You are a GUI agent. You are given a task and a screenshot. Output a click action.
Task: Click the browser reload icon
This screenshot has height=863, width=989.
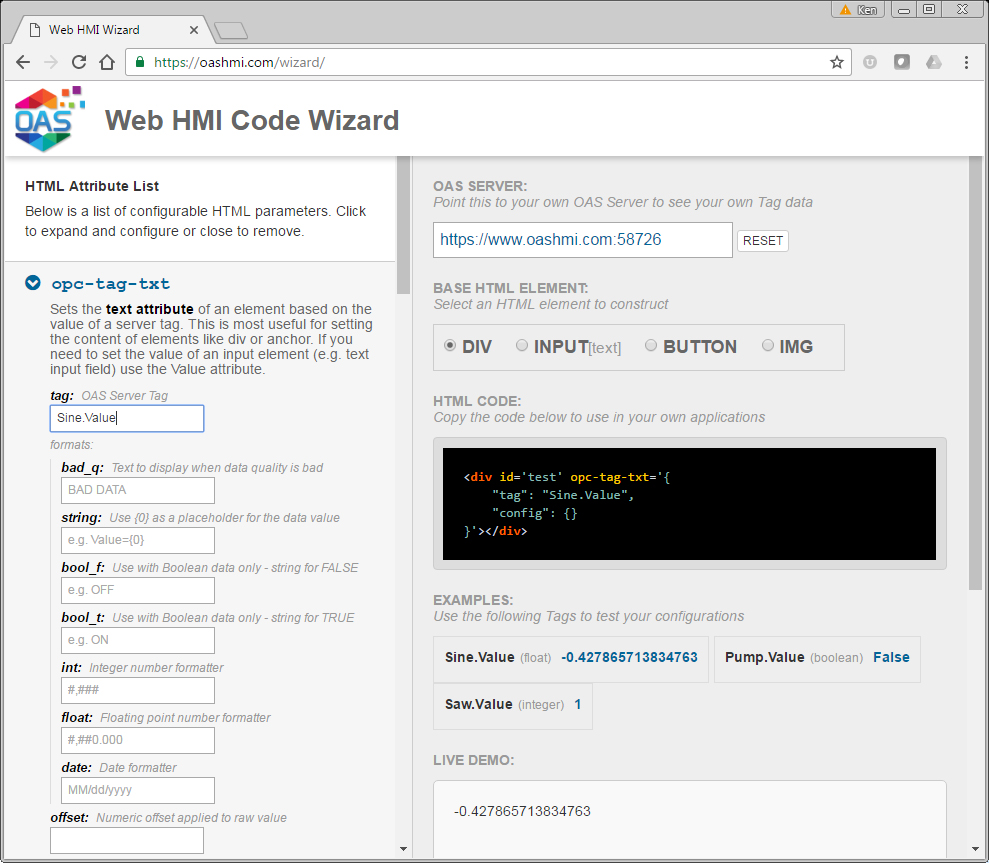(79, 62)
